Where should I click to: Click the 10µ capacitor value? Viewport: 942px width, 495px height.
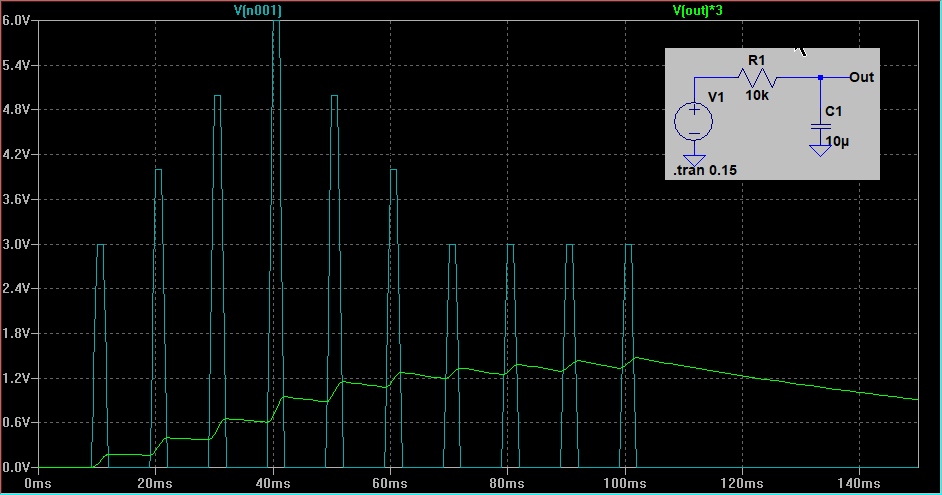click(837, 141)
